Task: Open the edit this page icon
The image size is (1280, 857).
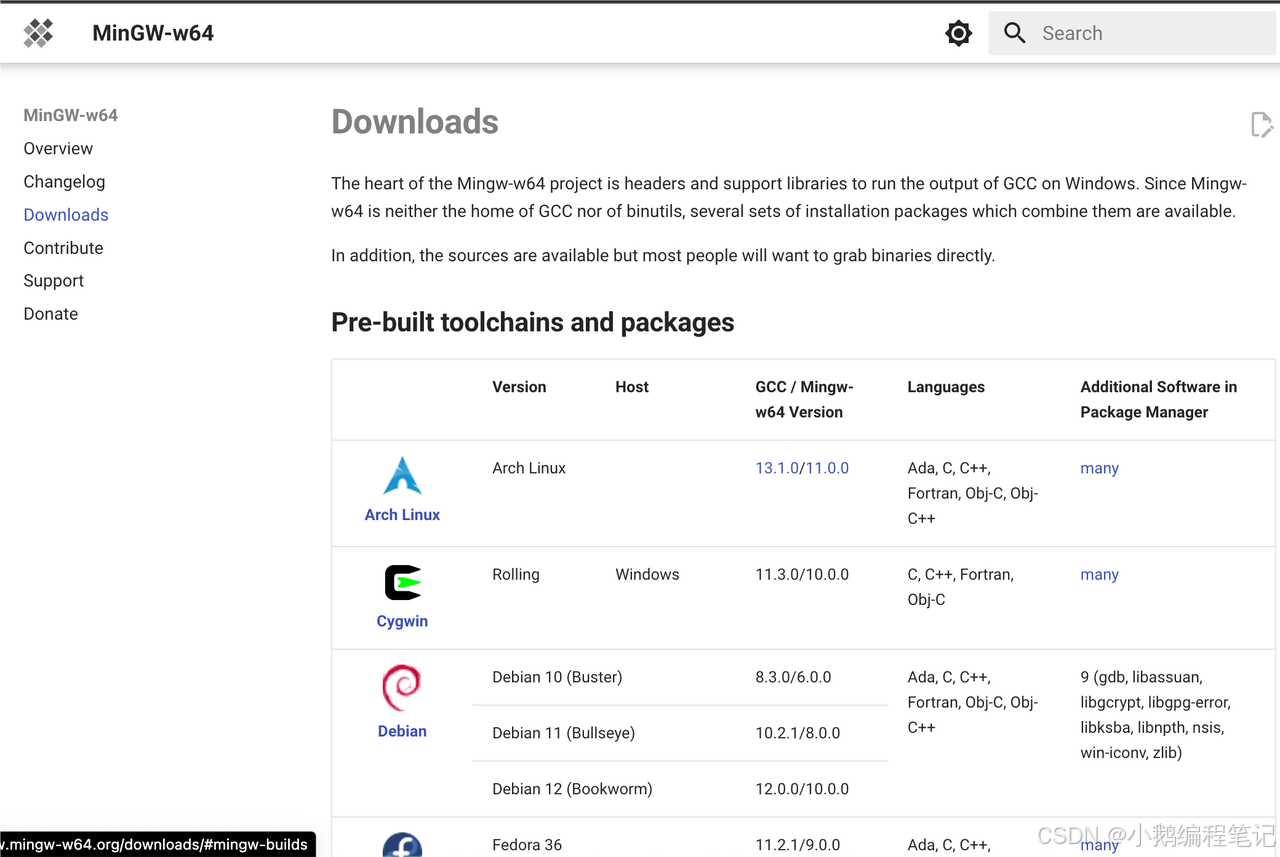Action: [x=1262, y=124]
